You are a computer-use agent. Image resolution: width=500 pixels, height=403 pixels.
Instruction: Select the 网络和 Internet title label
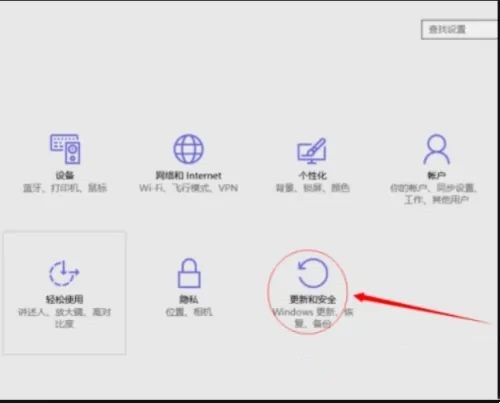click(x=188, y=175)
